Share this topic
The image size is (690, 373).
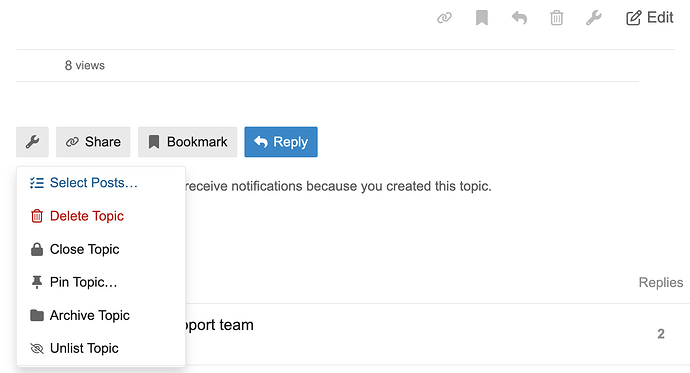click(x=93, y=142)
